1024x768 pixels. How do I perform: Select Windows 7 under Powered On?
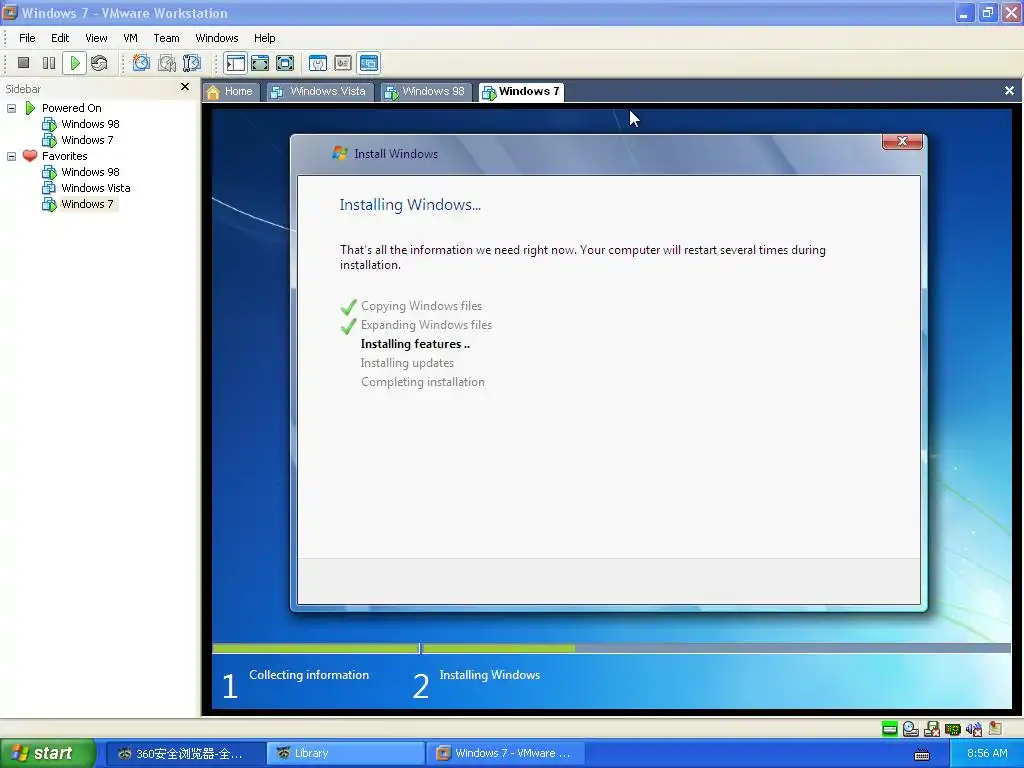point(87,140)
